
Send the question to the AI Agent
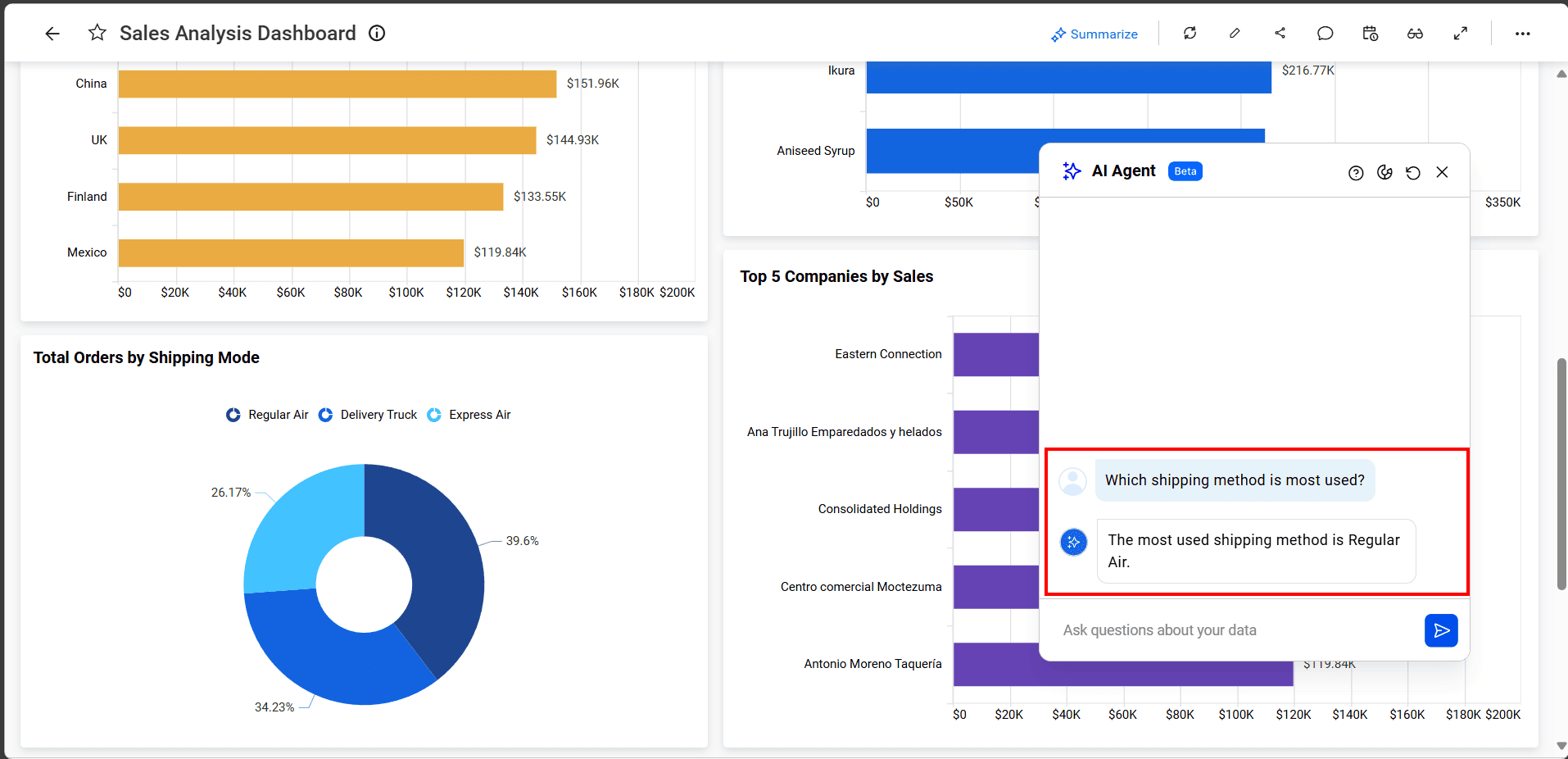coord(1441,630)
